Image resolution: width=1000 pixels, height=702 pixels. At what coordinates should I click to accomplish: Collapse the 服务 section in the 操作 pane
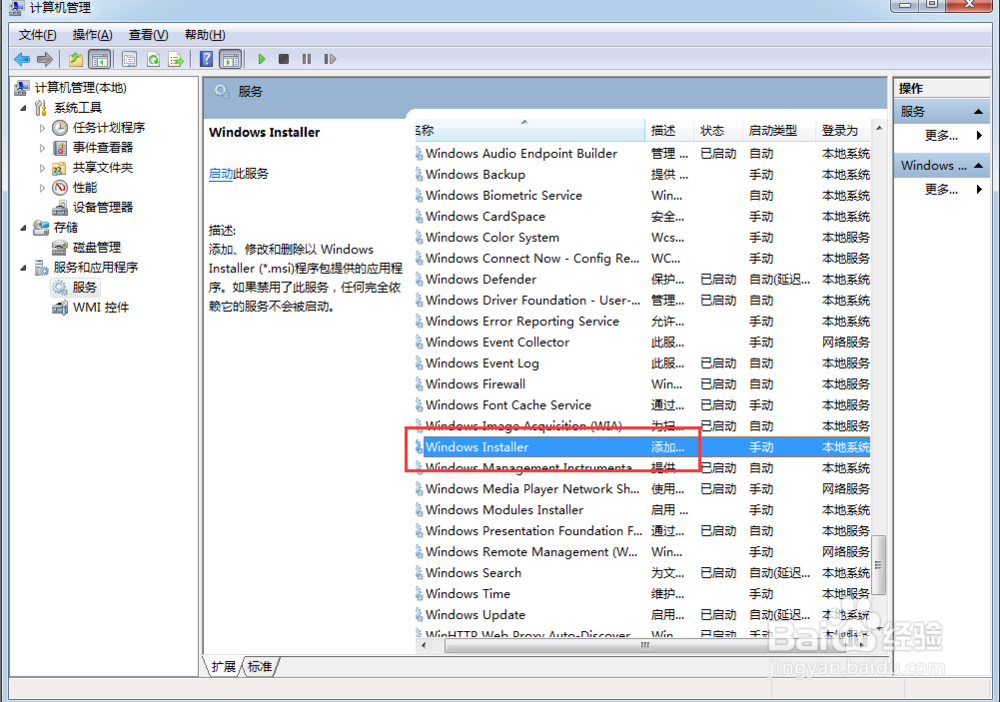[979, 111]
